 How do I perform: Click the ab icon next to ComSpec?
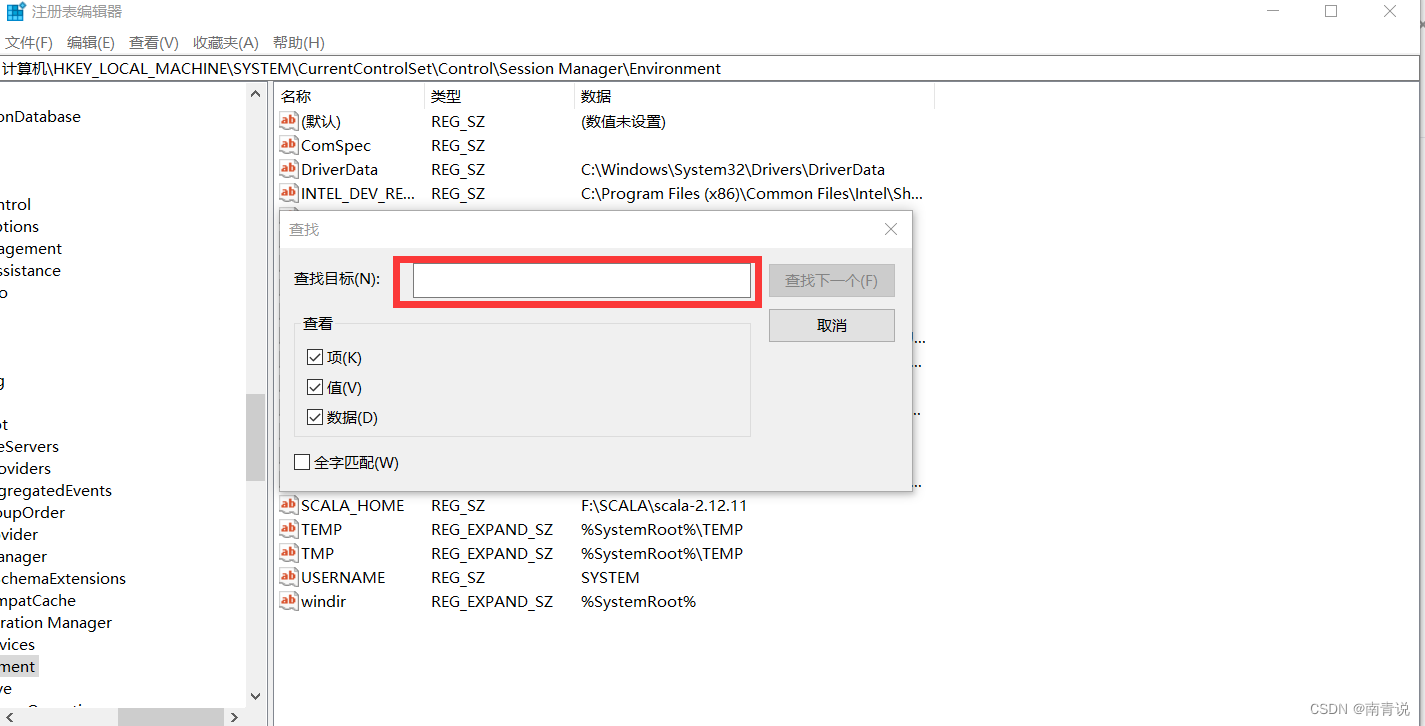pyautogui.click(x=289, y=145)
